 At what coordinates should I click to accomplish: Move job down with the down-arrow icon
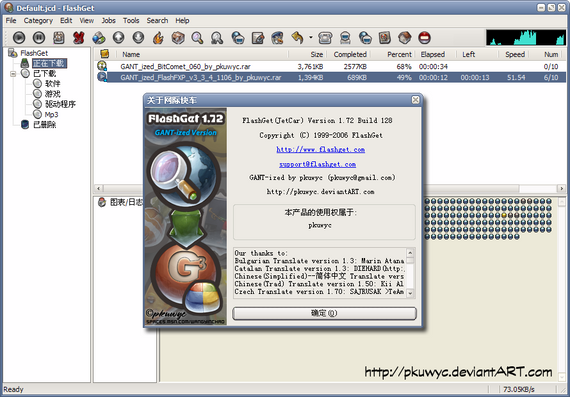[138, 37]
